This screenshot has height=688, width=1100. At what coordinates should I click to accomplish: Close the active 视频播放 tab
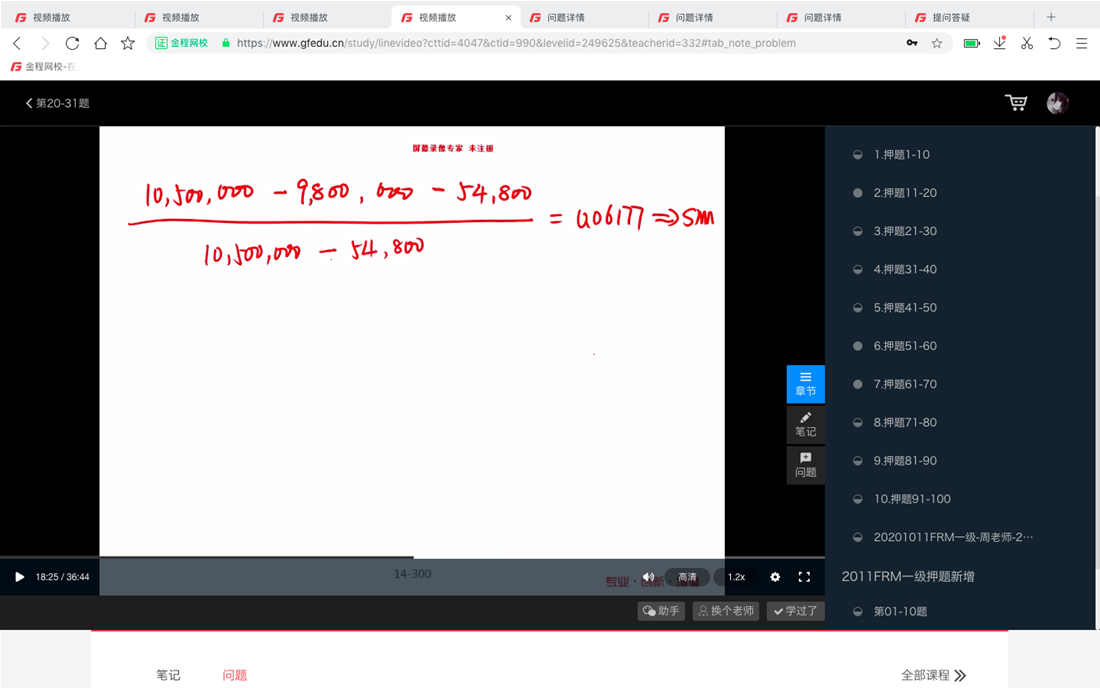(x=509, y=18)
